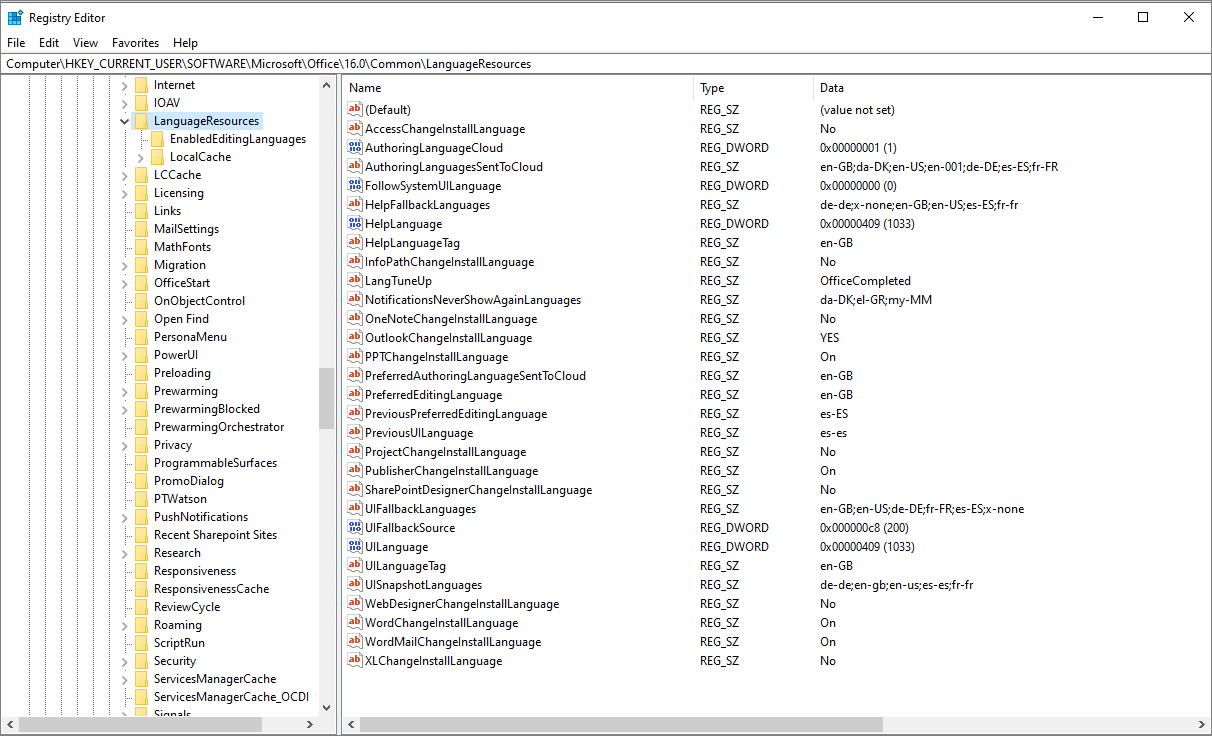This screenshot has height=736, width=1212.
Task: Click the data '0x000000c8 (200)' cell
Action: point(864,527)
